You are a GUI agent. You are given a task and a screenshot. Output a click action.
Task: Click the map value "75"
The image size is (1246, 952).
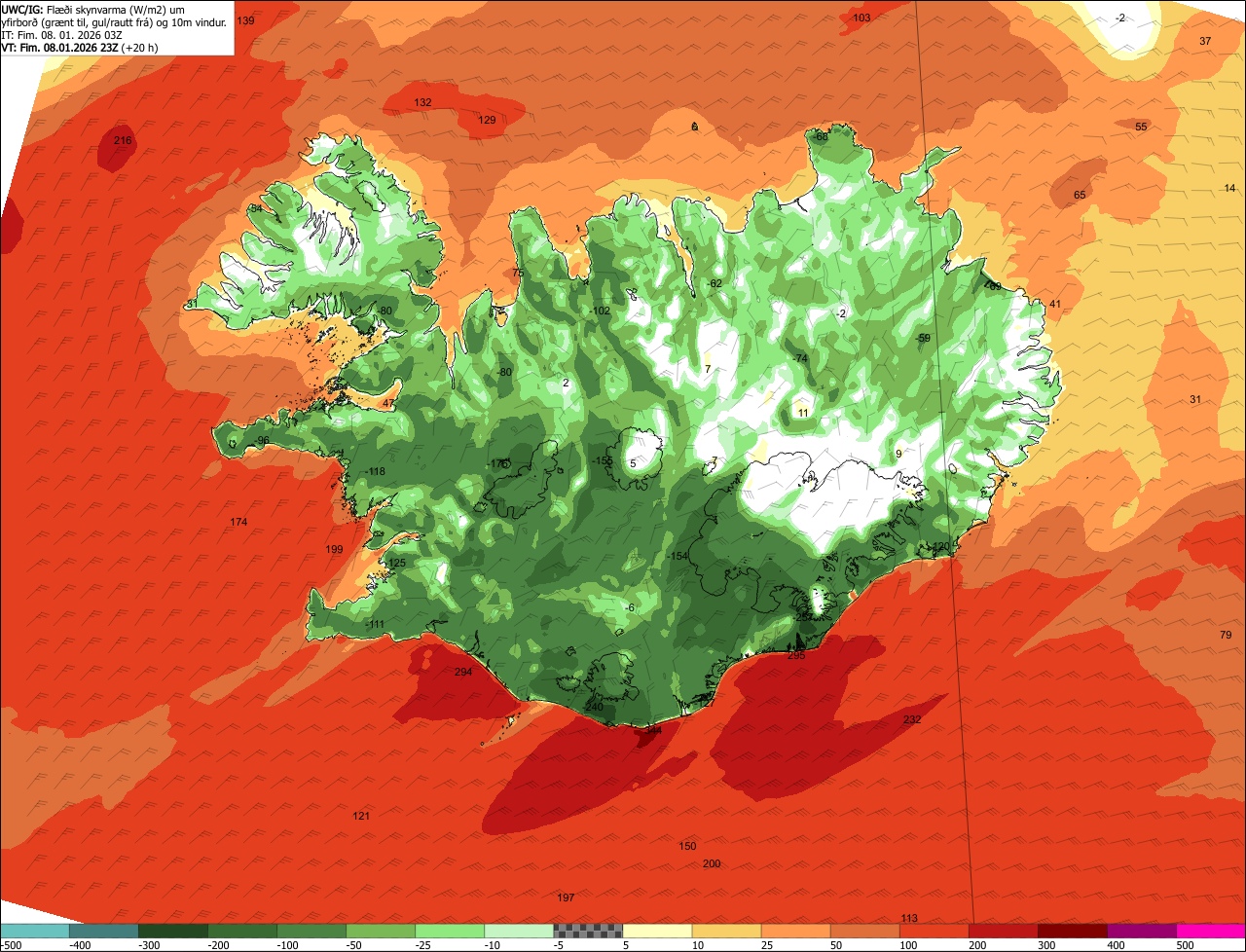[x=518, y=273]
